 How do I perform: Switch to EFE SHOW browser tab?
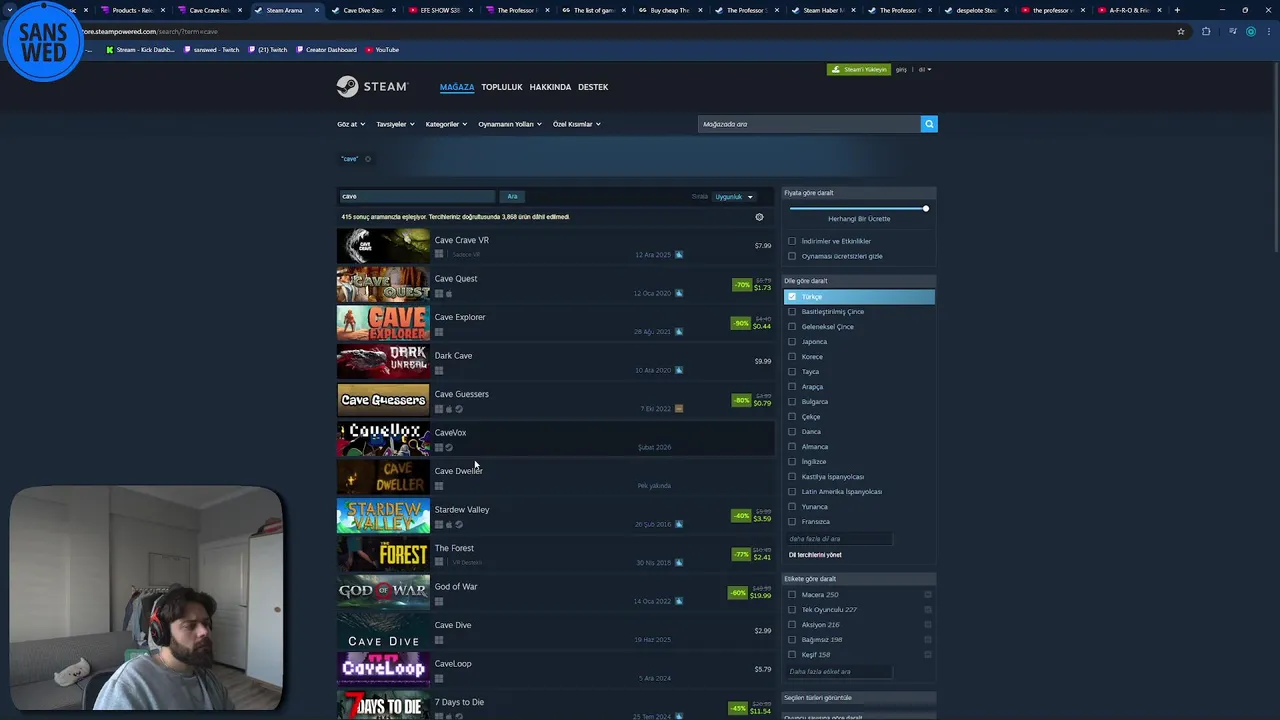[x=439, y=10]
